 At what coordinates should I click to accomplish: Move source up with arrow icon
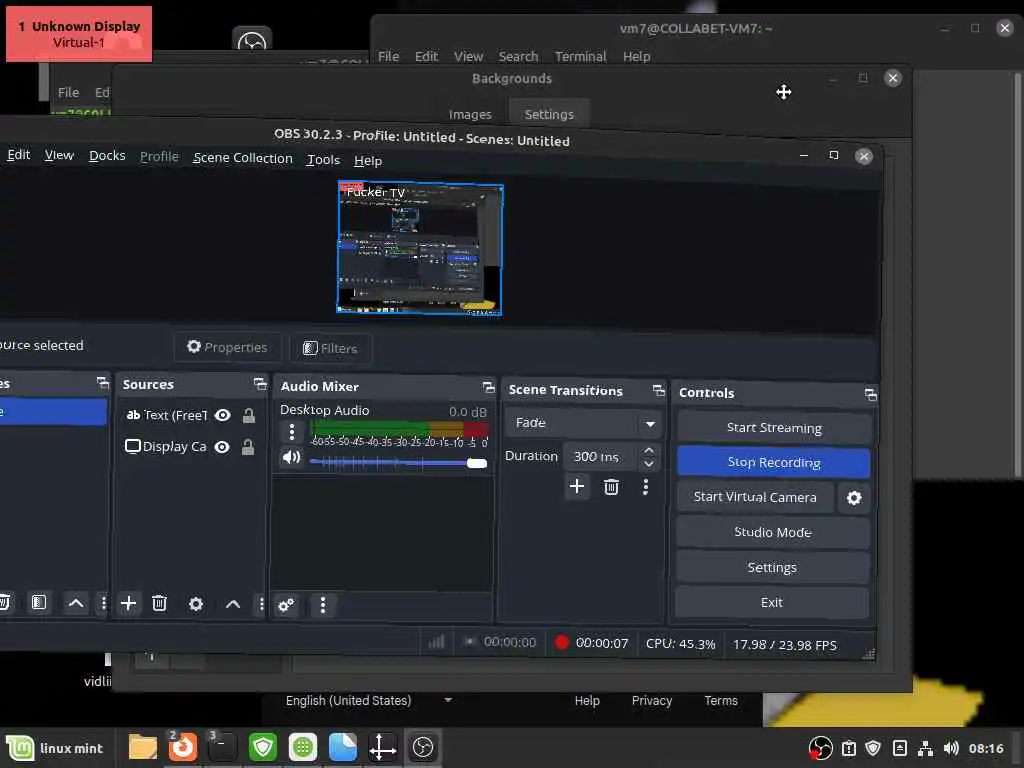pyautogui.click(x=232, y=604)
